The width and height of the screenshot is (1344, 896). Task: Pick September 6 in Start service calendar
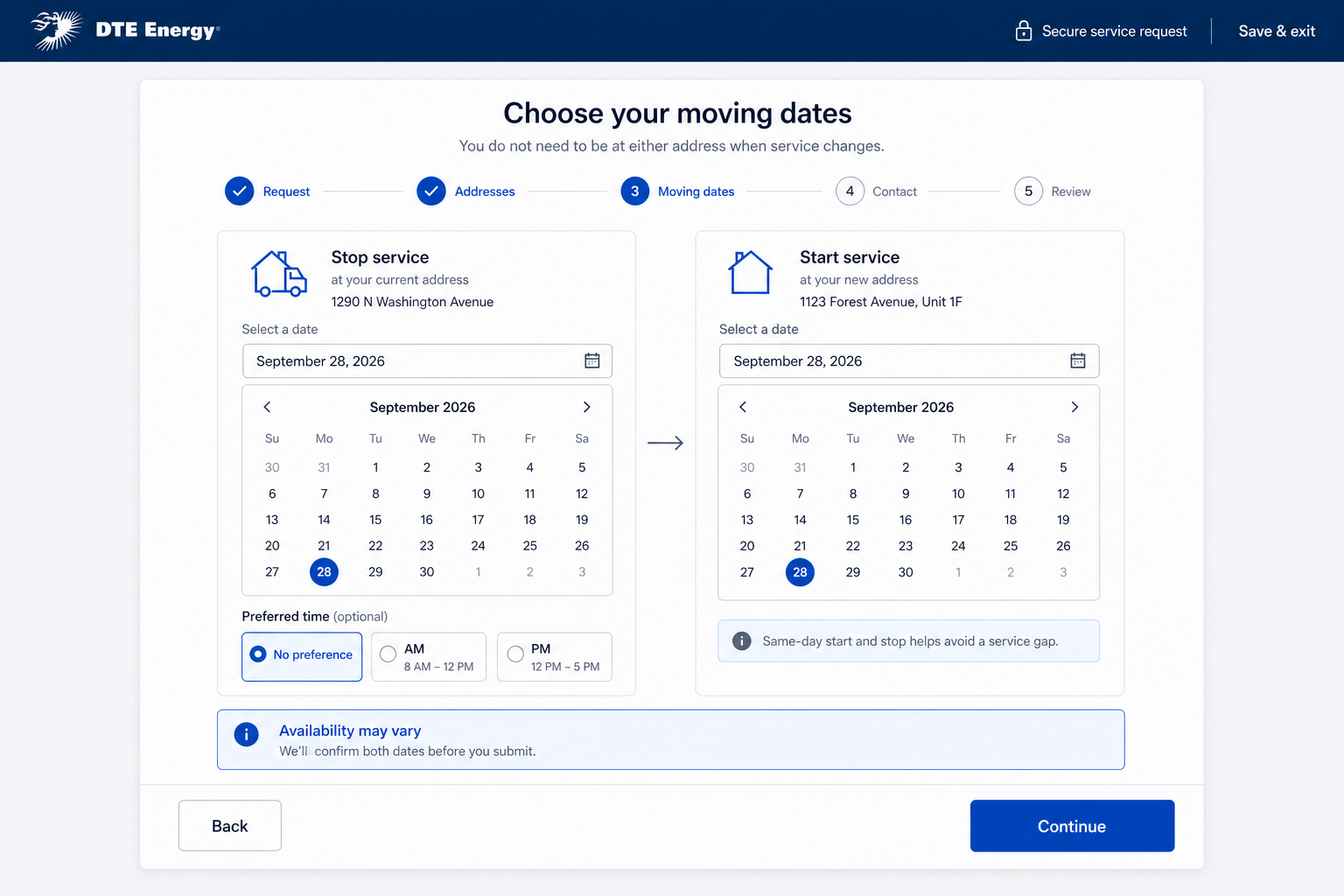[x=747, y=493]
